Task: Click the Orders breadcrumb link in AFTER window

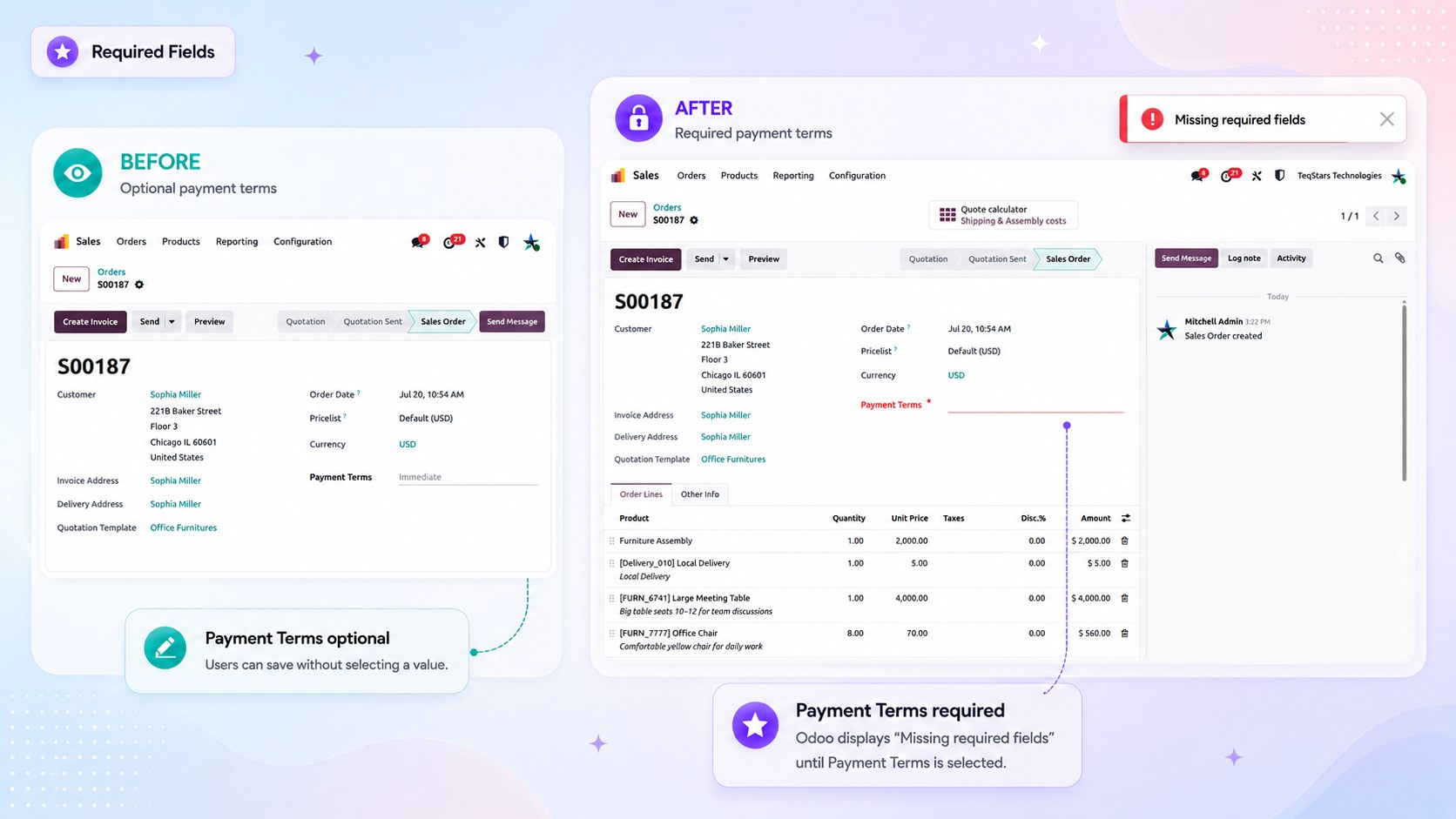Action: coord(667,207)
